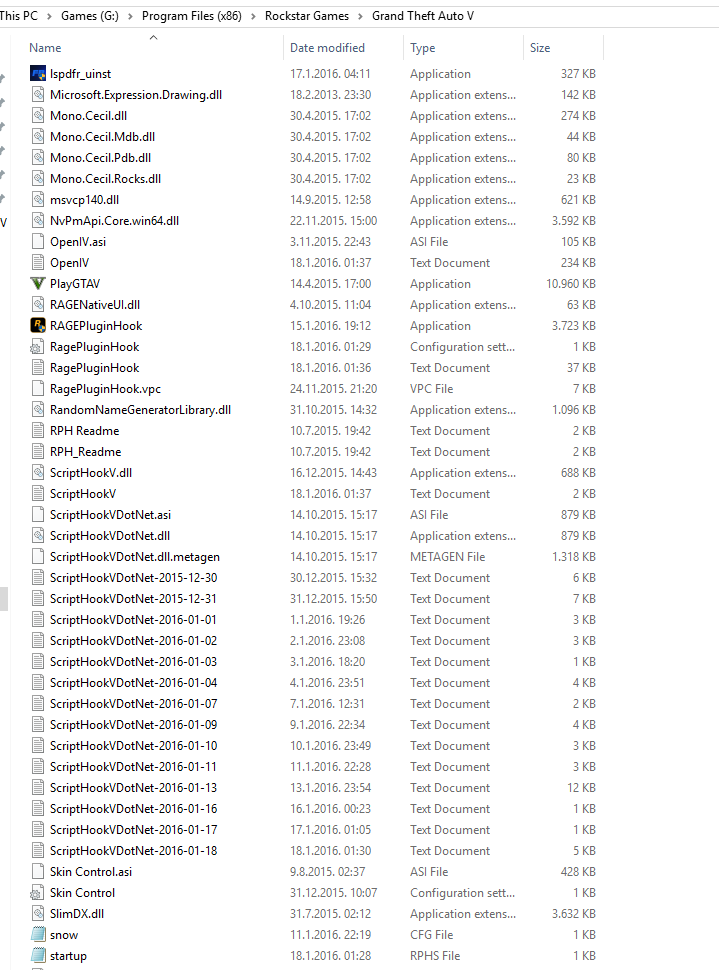This screenshot has height=977, width=719.
Task: Select the ScriptHookVDotNet-2016-01-09 file name
Action: [x=133, y=725]
